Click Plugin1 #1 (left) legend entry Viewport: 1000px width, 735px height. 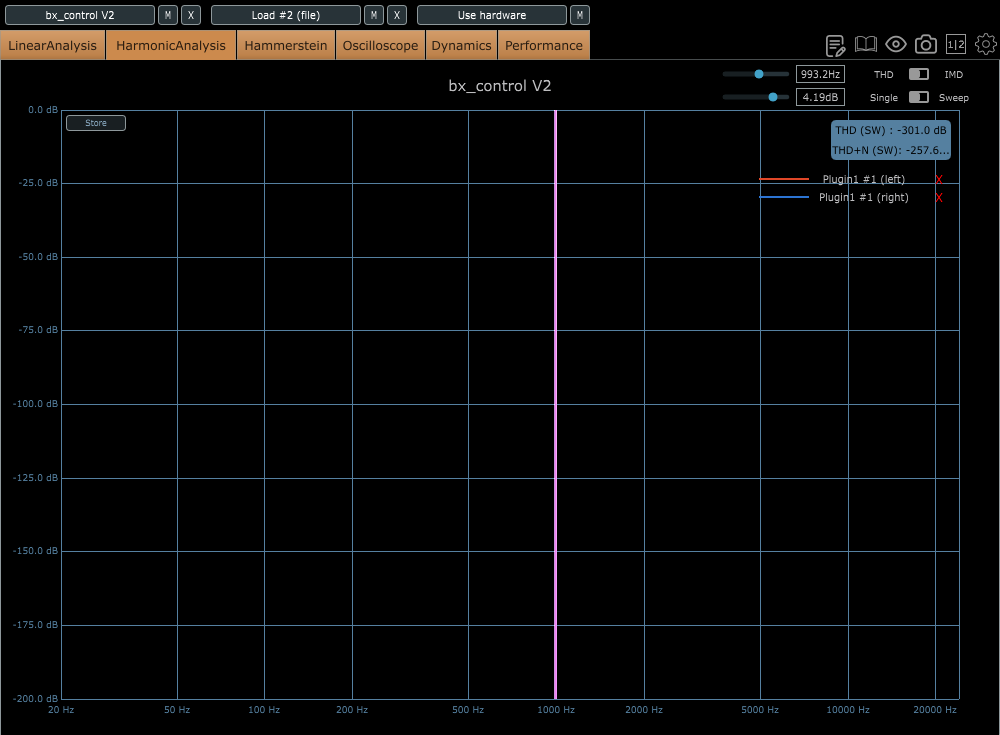click(864, 179)
